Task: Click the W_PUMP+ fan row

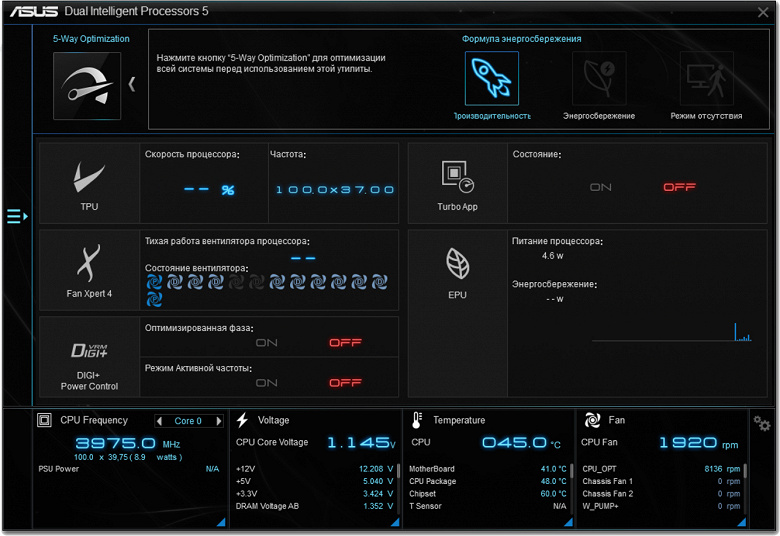Action: click(661, 506)
